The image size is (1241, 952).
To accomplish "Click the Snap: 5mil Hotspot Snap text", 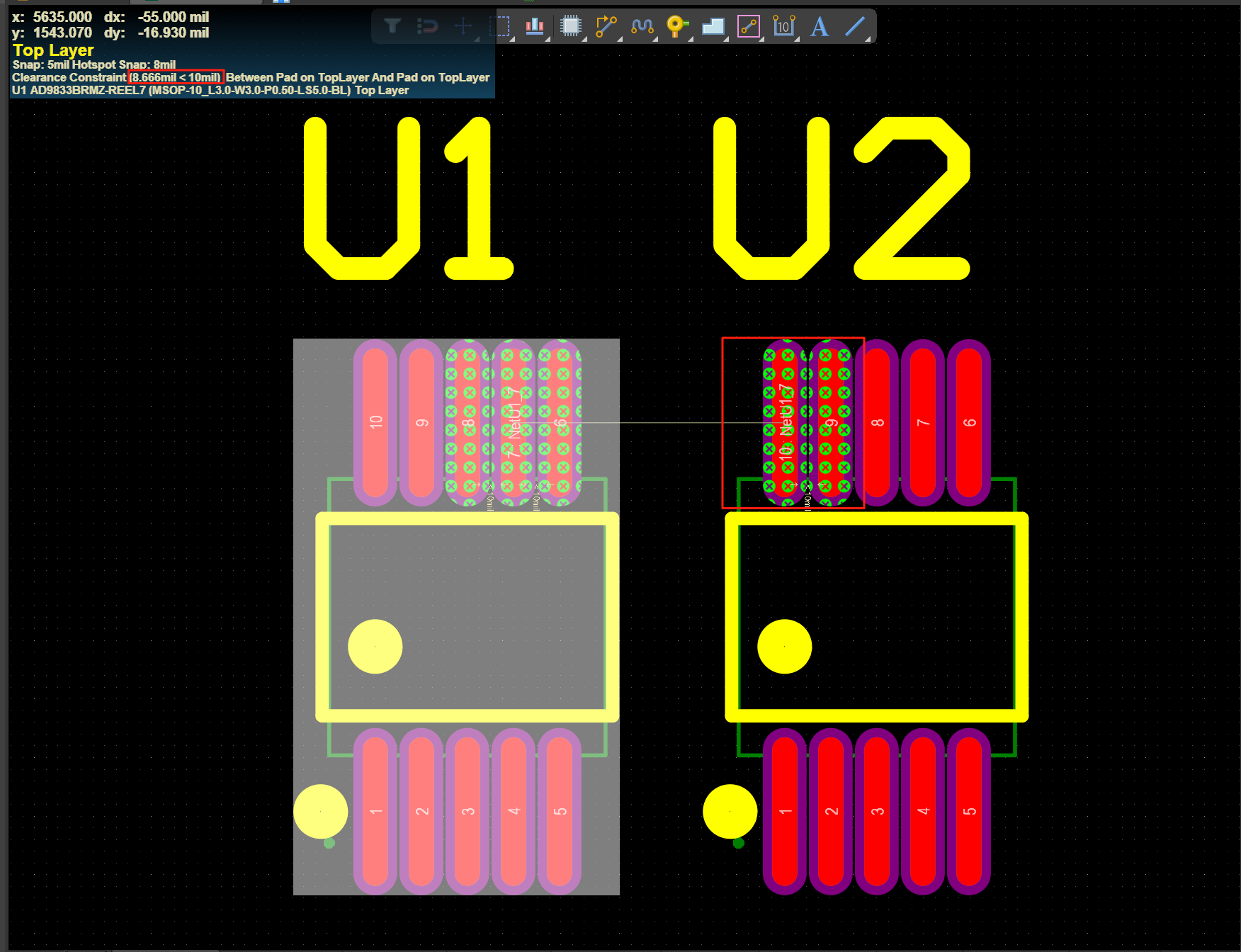I will 94,64.
